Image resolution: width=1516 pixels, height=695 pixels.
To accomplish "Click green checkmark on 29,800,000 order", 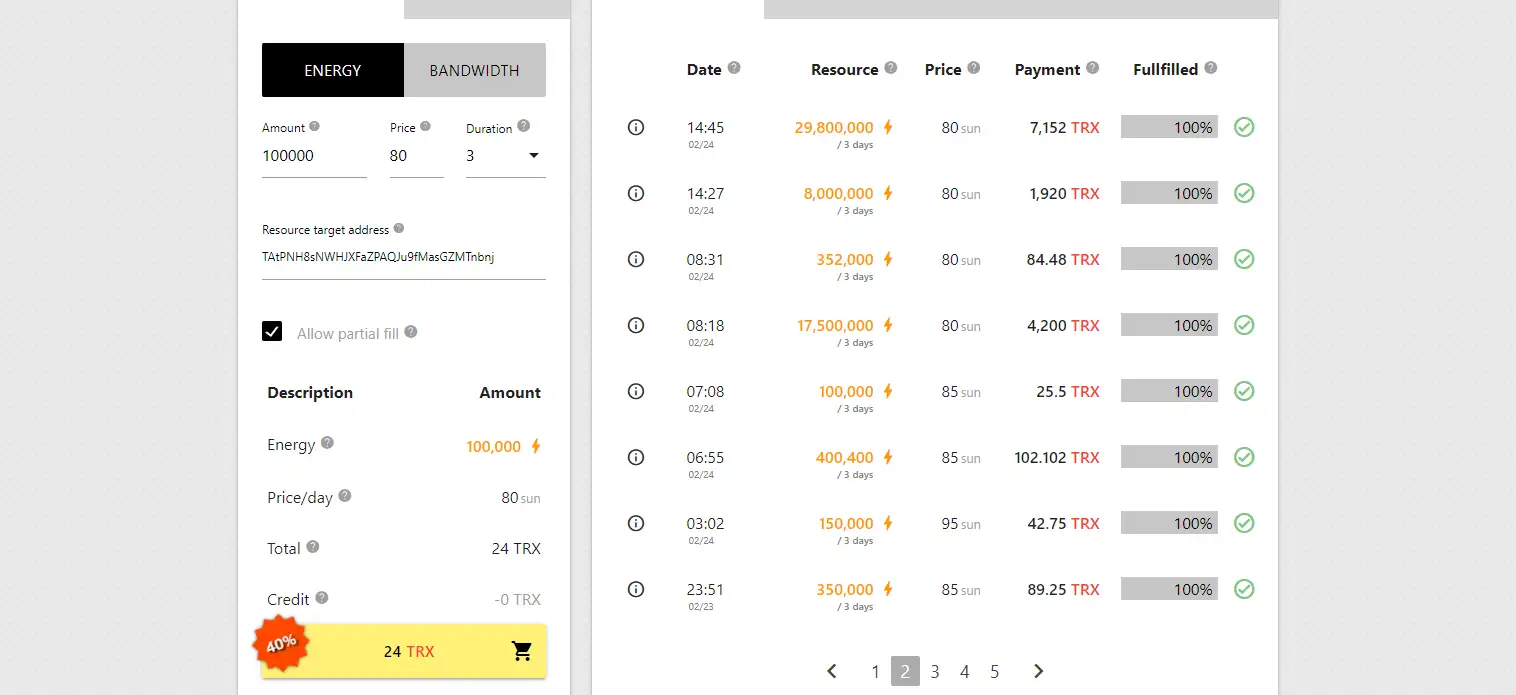I will (1244, 127).
